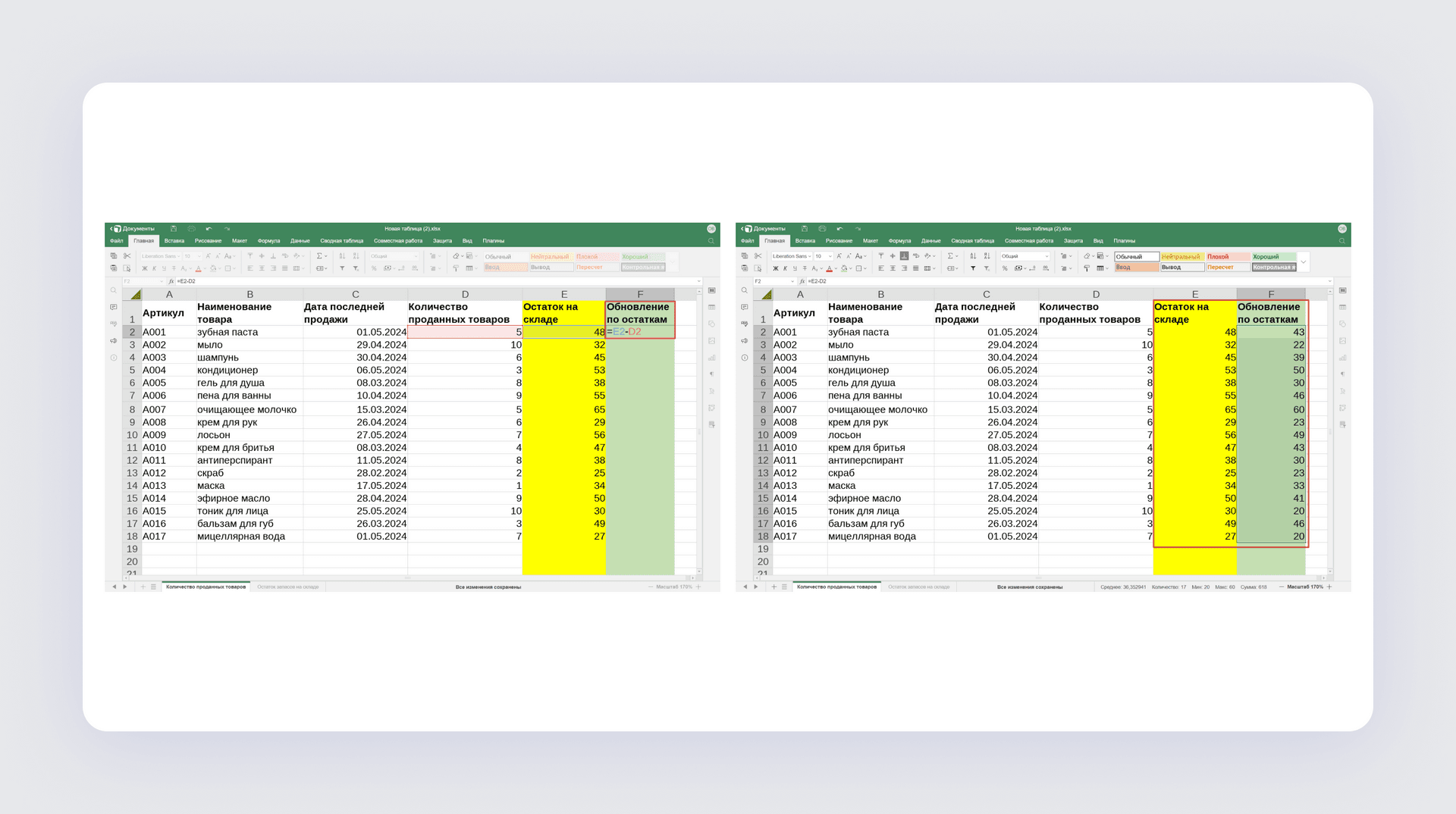Open name box F2 dropdown in right window

[x=792, y=281]
